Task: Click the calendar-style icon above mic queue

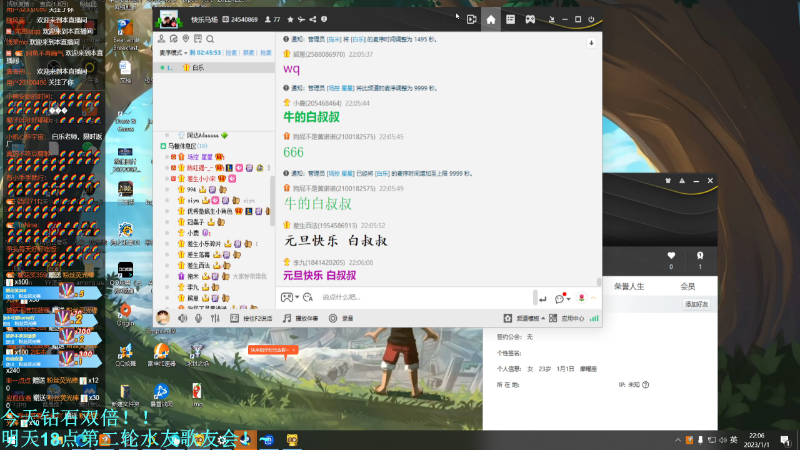Action: (x=198, y=39)
